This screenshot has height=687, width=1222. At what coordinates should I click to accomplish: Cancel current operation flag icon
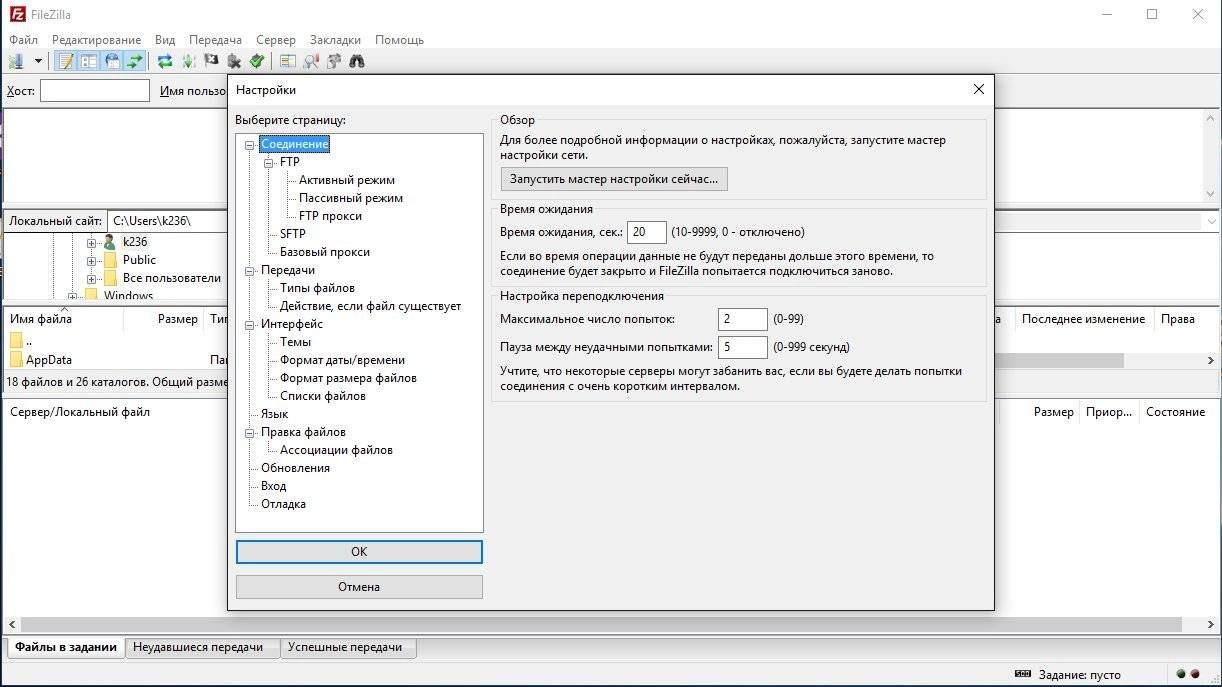click(211, 61)
